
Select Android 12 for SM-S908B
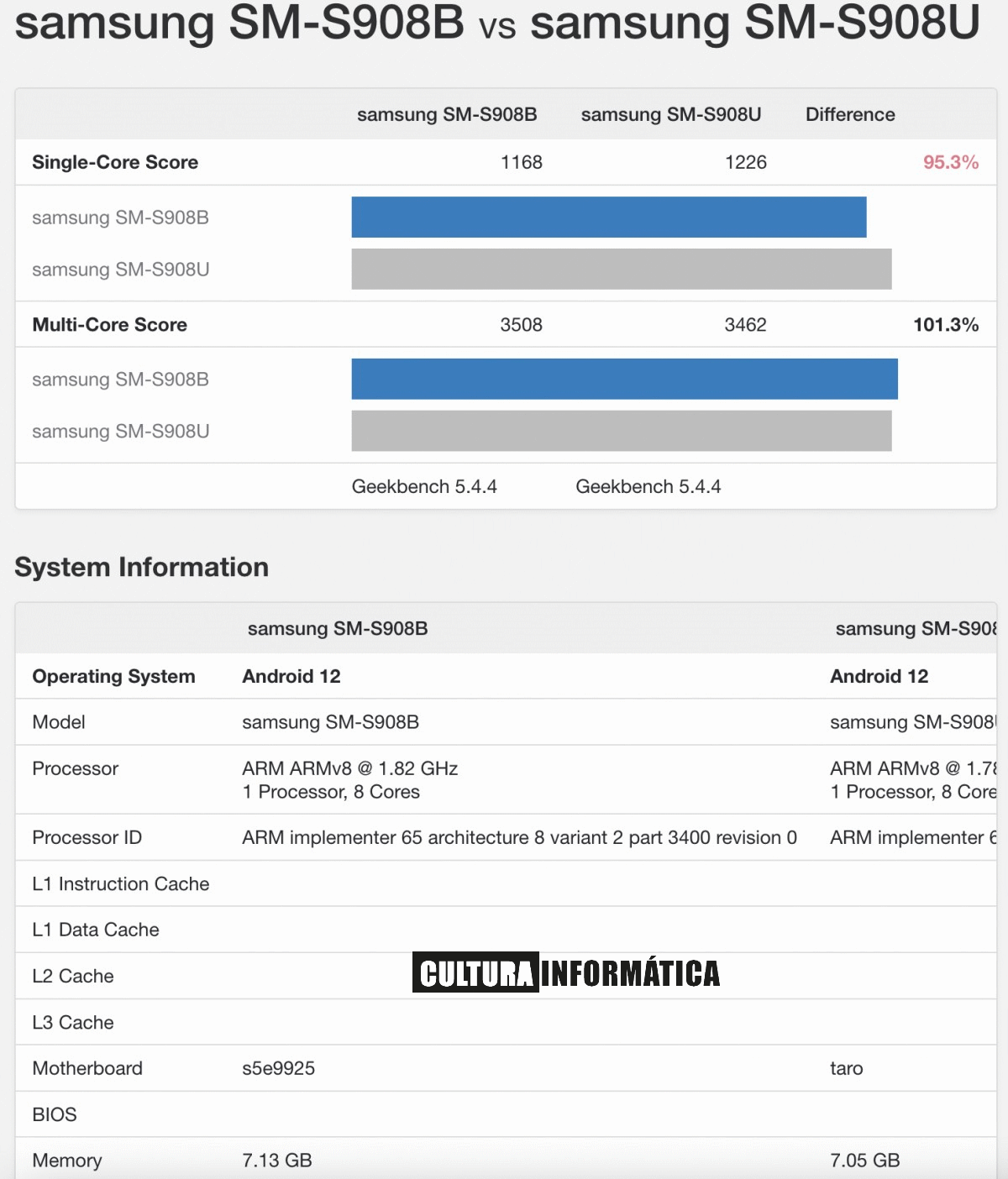pos(291,676)
